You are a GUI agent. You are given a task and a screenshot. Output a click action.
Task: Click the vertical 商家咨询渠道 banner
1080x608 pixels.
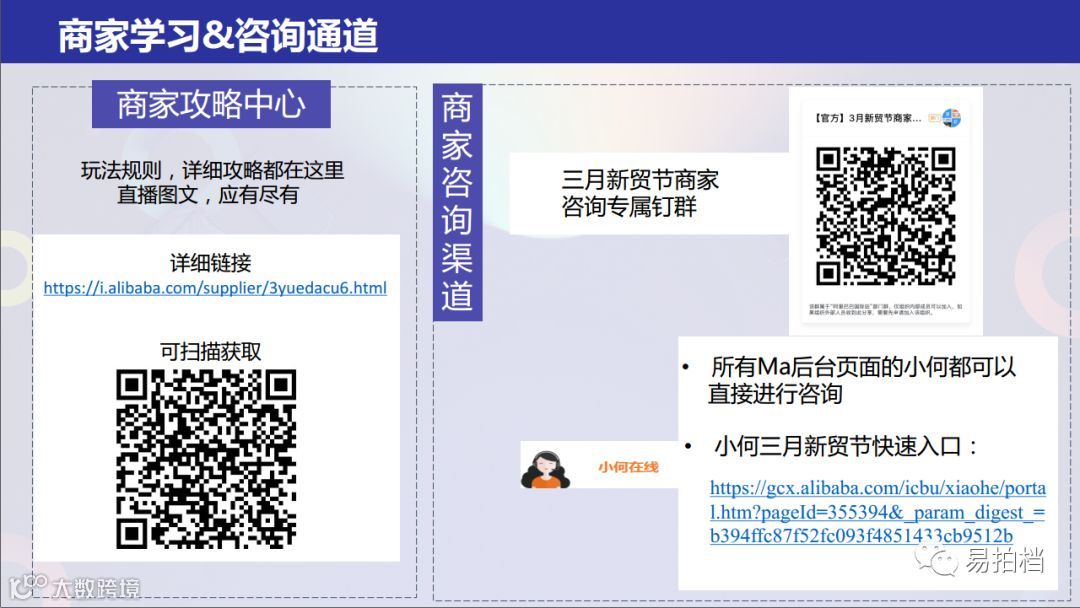[x=457, y=202]
